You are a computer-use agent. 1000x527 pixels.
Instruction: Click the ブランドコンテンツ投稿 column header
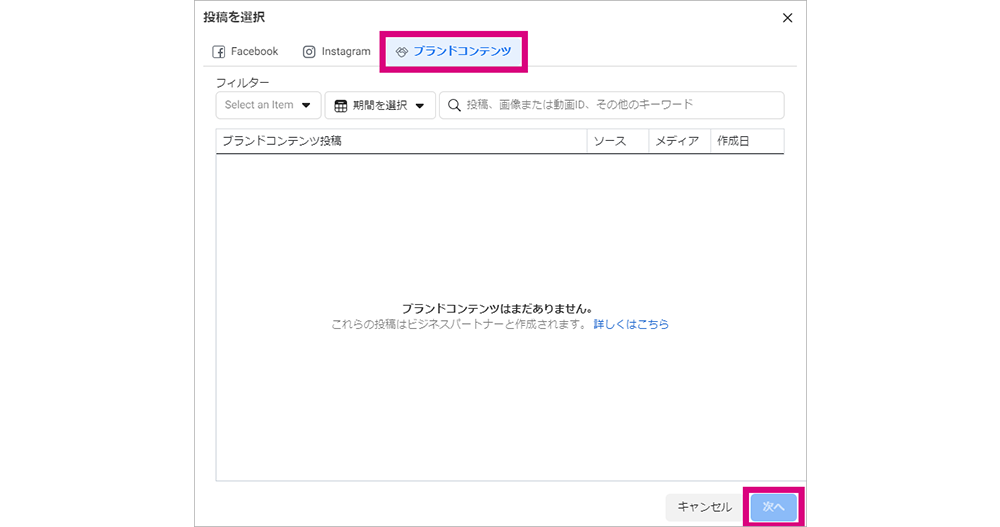[401, 141]
